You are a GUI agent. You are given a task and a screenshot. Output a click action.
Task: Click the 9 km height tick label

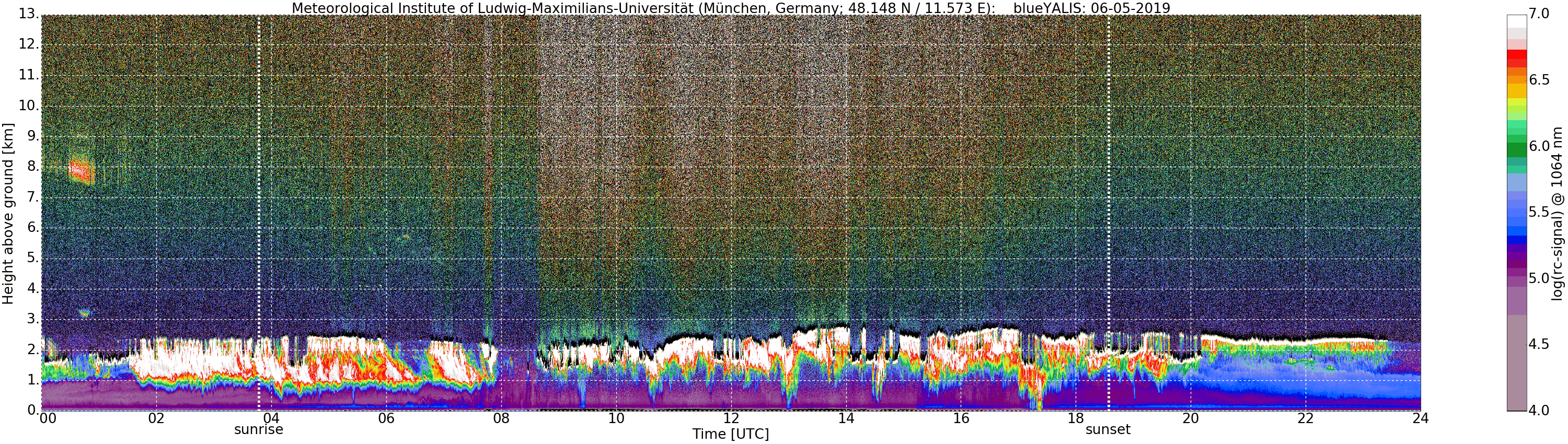coord(33,136)
